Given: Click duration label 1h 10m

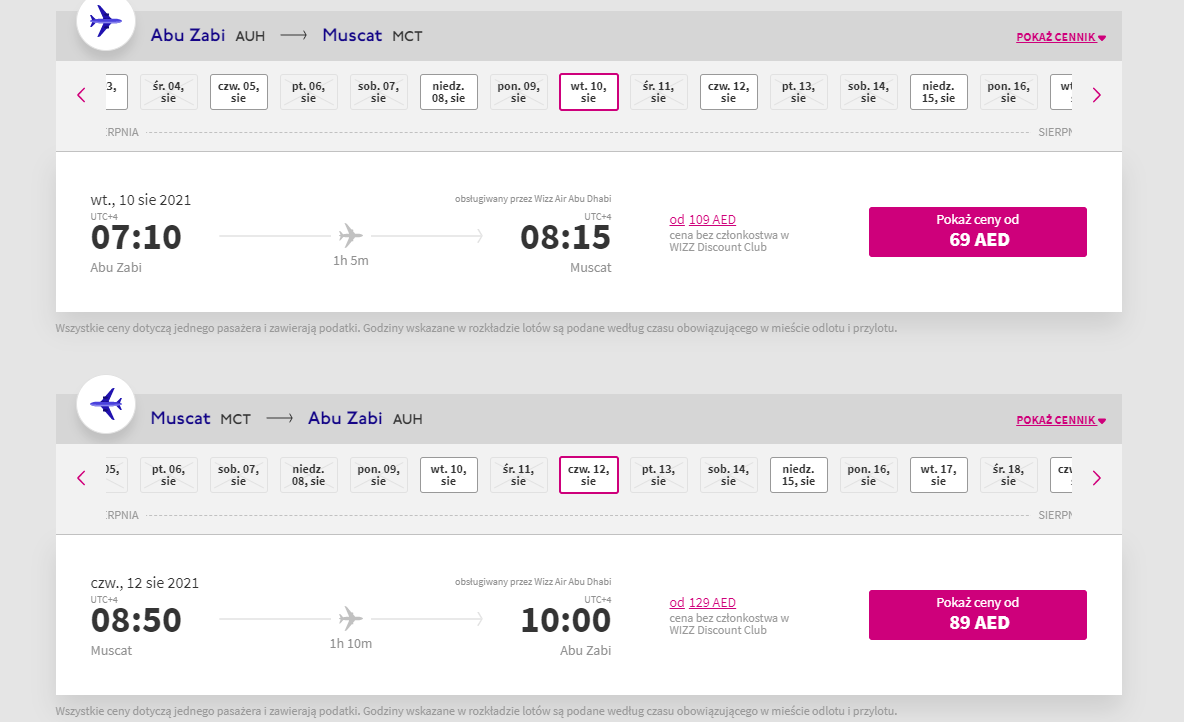Looking at the screenshot, I should [350, 643].
